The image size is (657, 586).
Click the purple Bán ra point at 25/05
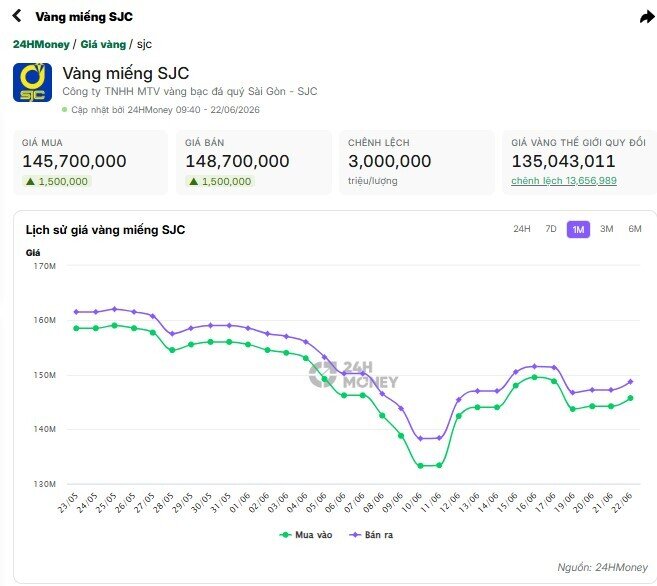(x=115, y=309)
